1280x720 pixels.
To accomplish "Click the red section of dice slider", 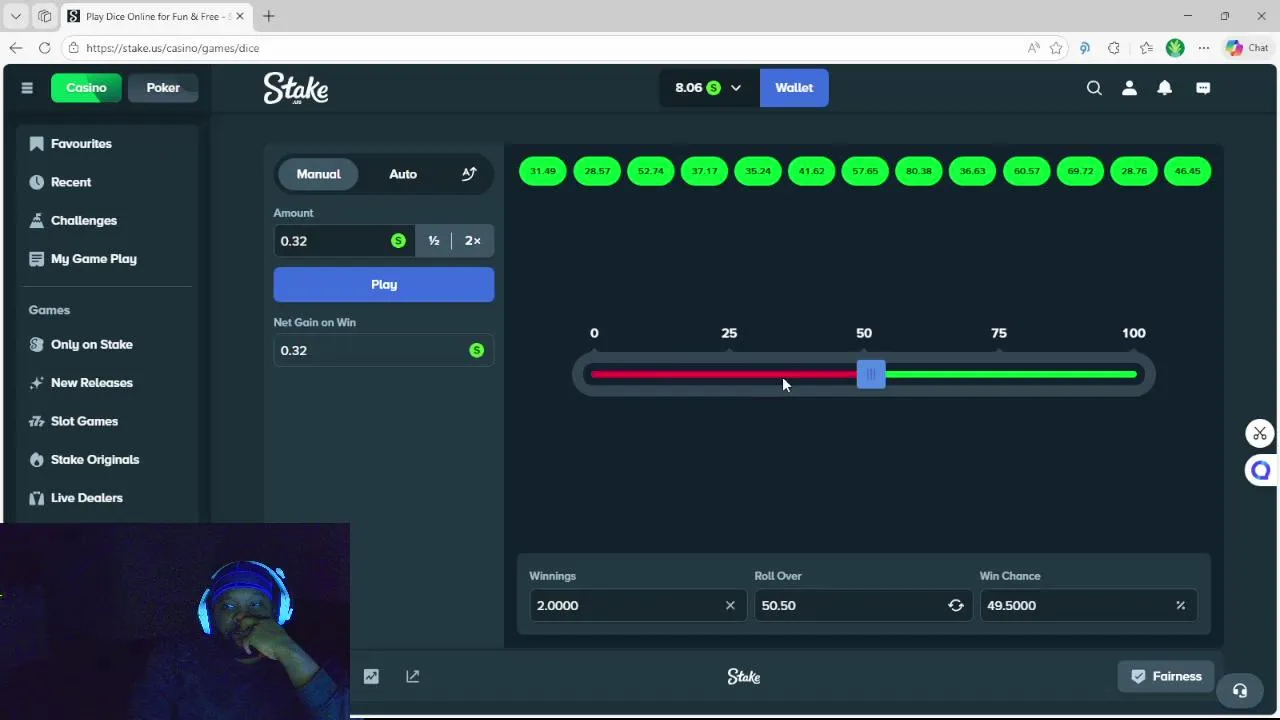I will (x=724, y=375).
